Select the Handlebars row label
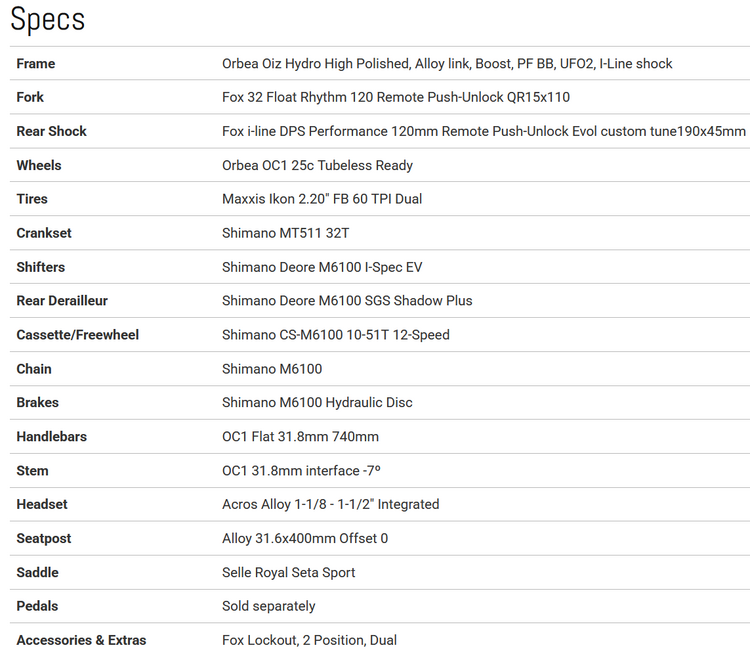This screenshot has height=656, width=750. 52,436
